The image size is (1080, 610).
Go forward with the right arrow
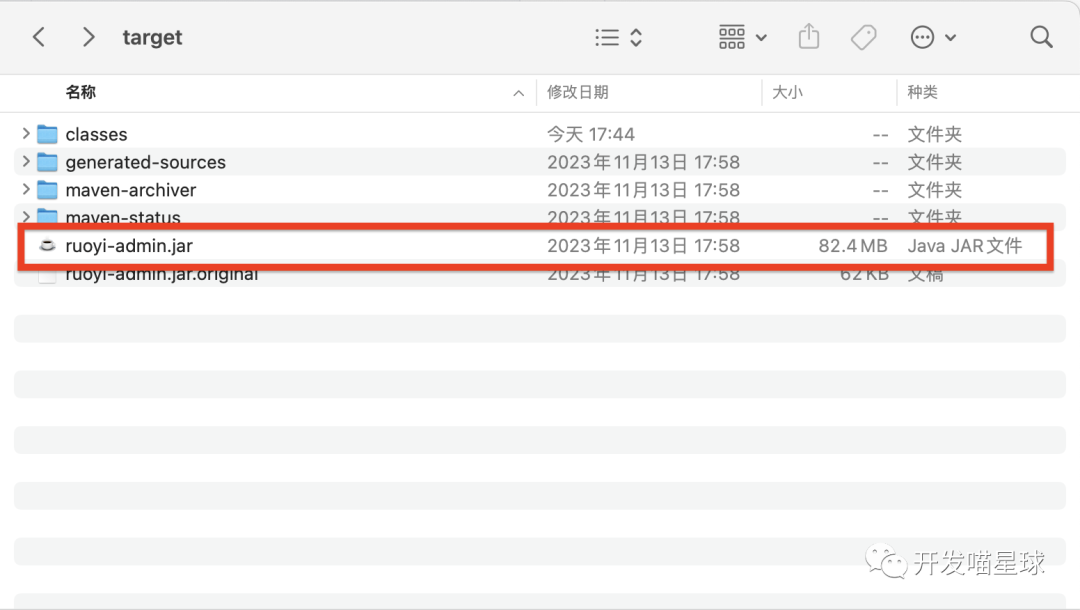88,37
